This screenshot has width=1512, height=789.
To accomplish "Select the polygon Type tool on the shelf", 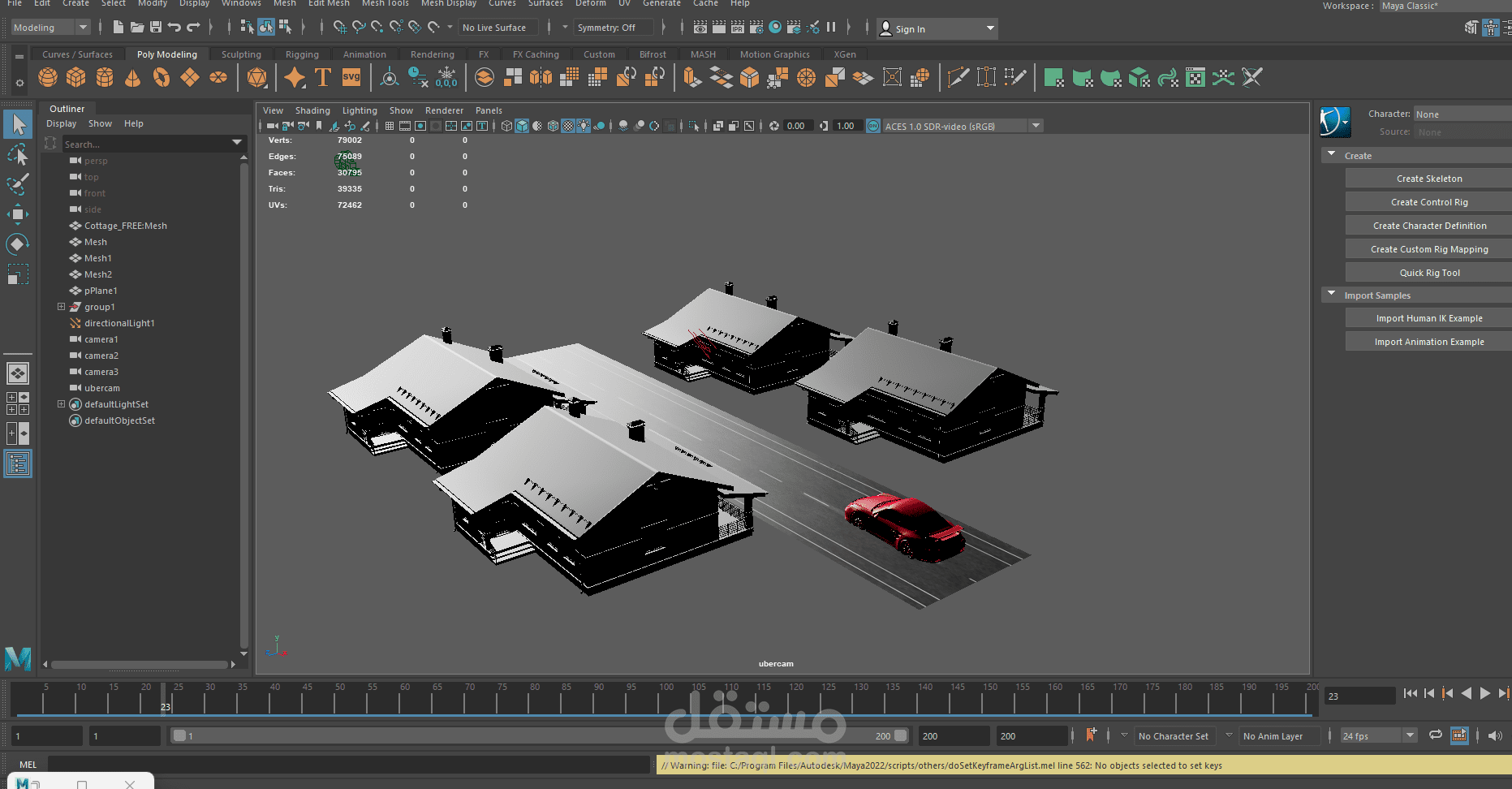I will tap(322, 77).
